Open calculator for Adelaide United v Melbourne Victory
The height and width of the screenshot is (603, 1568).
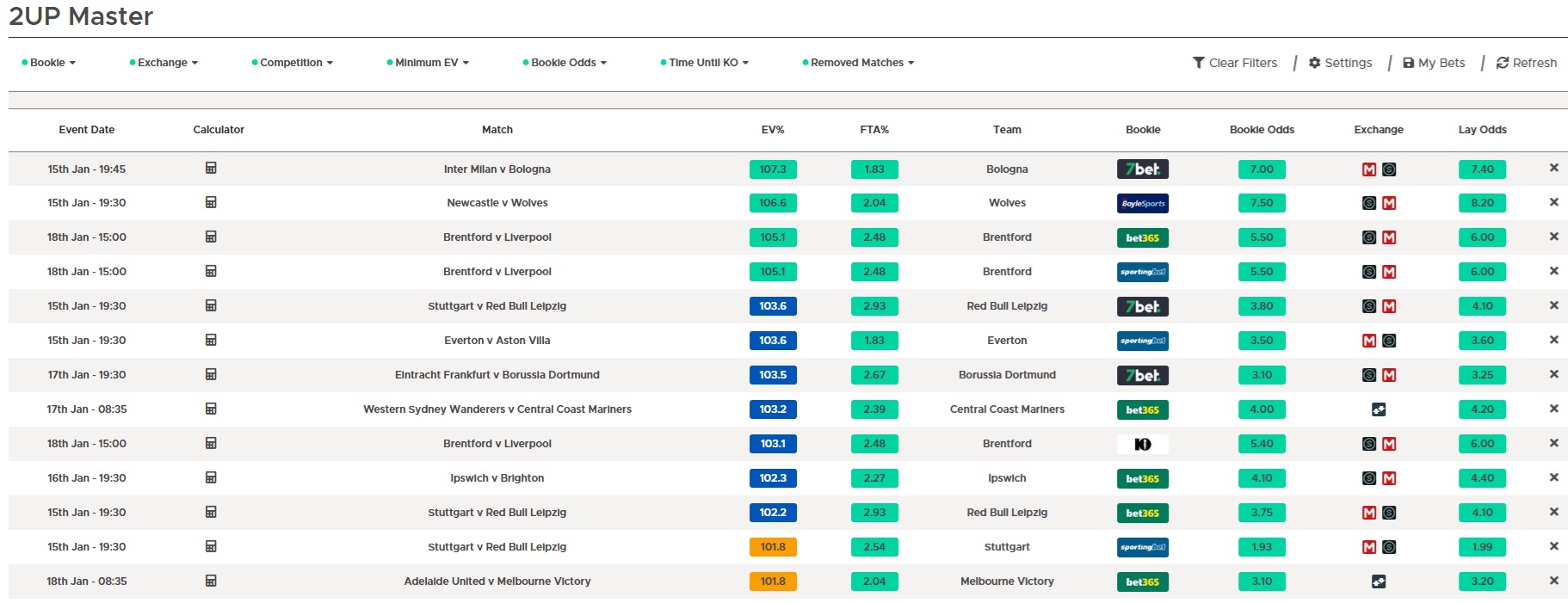click(211, 581)
